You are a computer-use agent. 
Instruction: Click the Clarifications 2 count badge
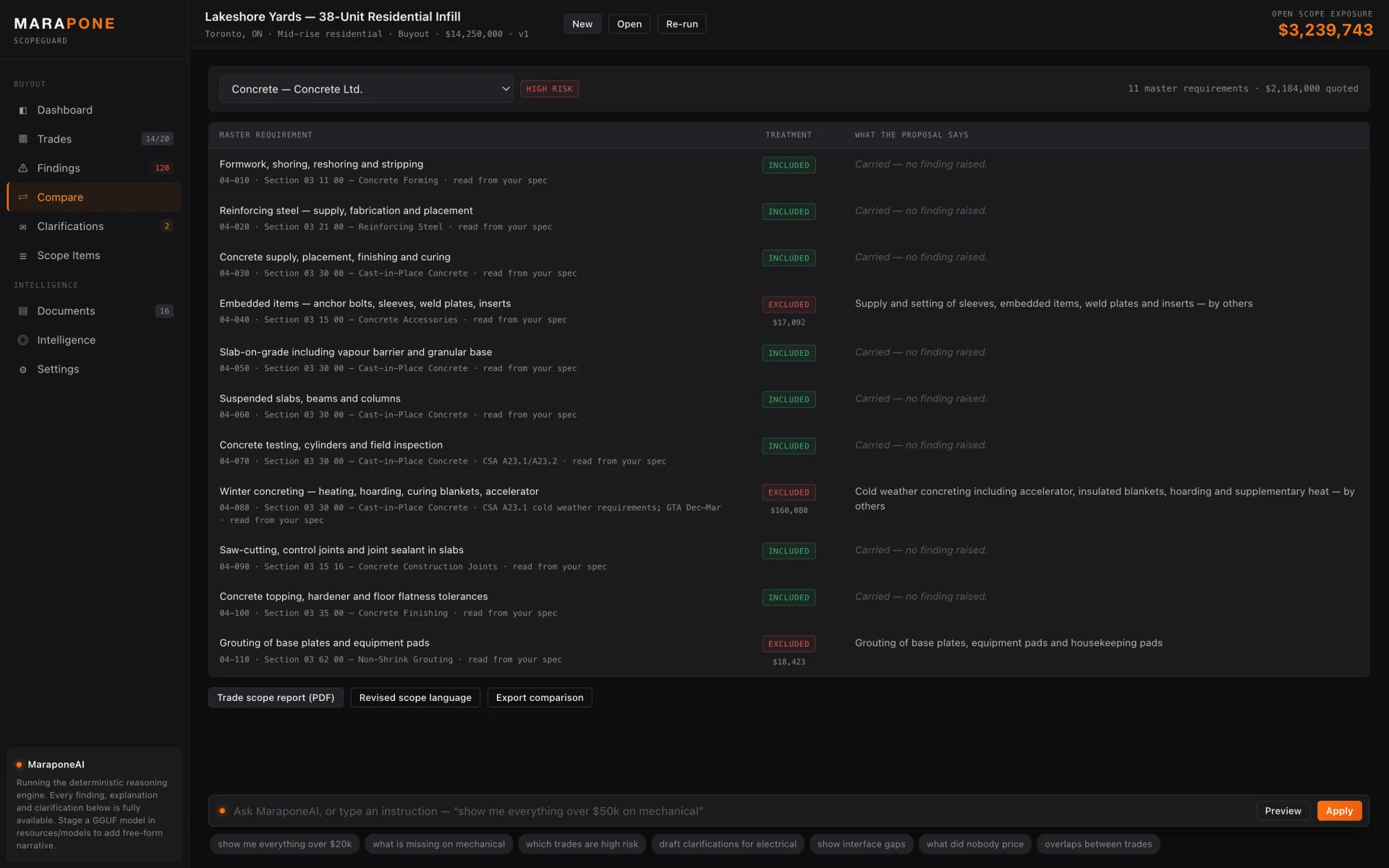click(167, 226)
